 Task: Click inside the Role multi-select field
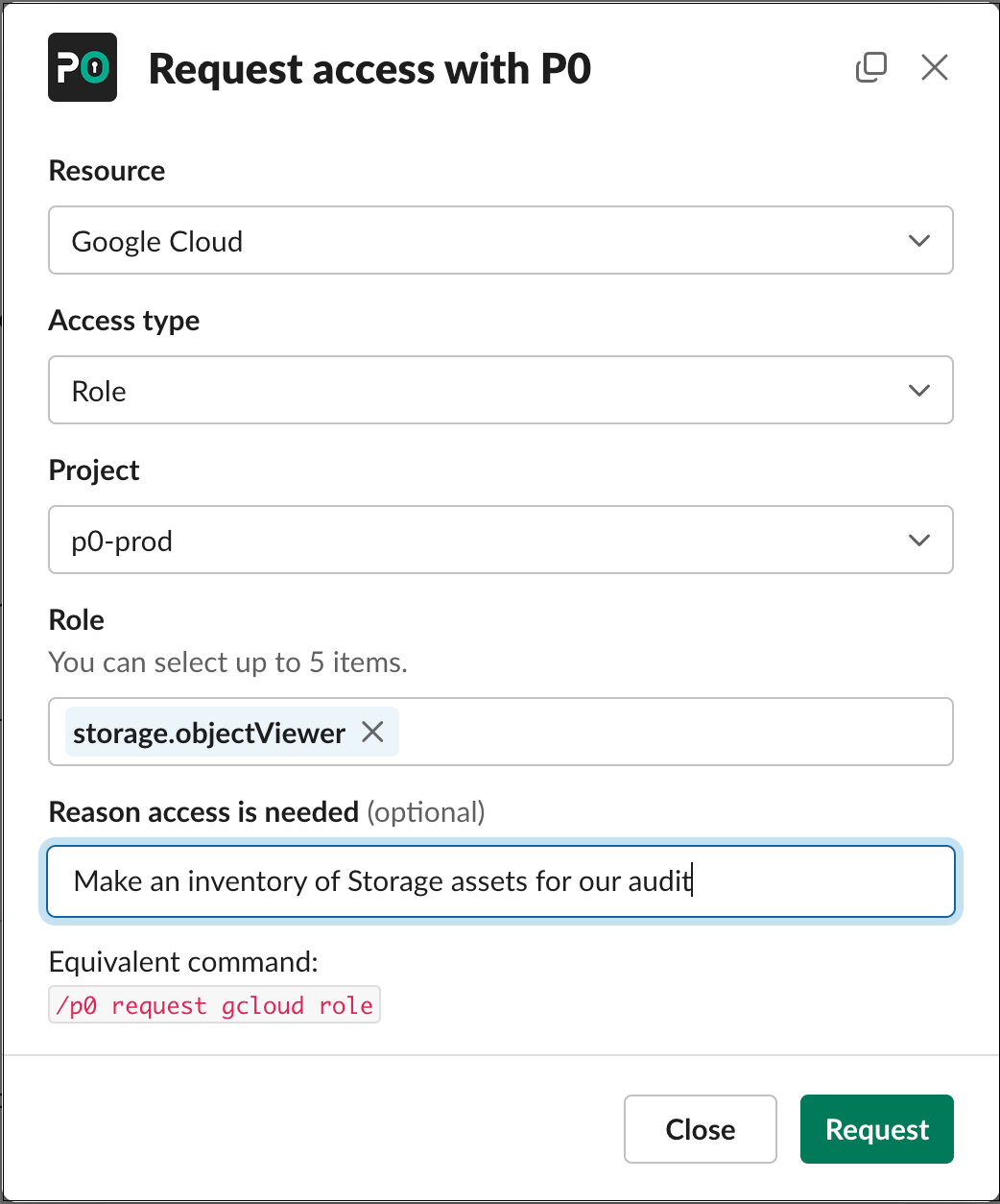tap(501, 732)
